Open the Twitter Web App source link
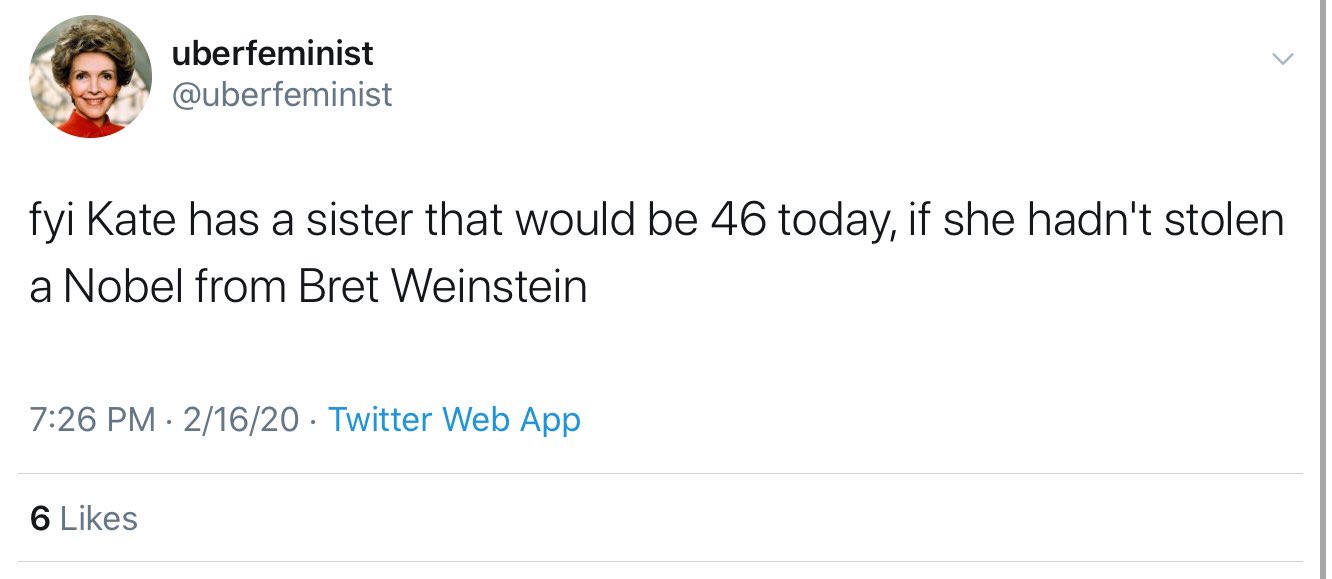This screenshot has width=1332, height=579. [x=454, y=419]
